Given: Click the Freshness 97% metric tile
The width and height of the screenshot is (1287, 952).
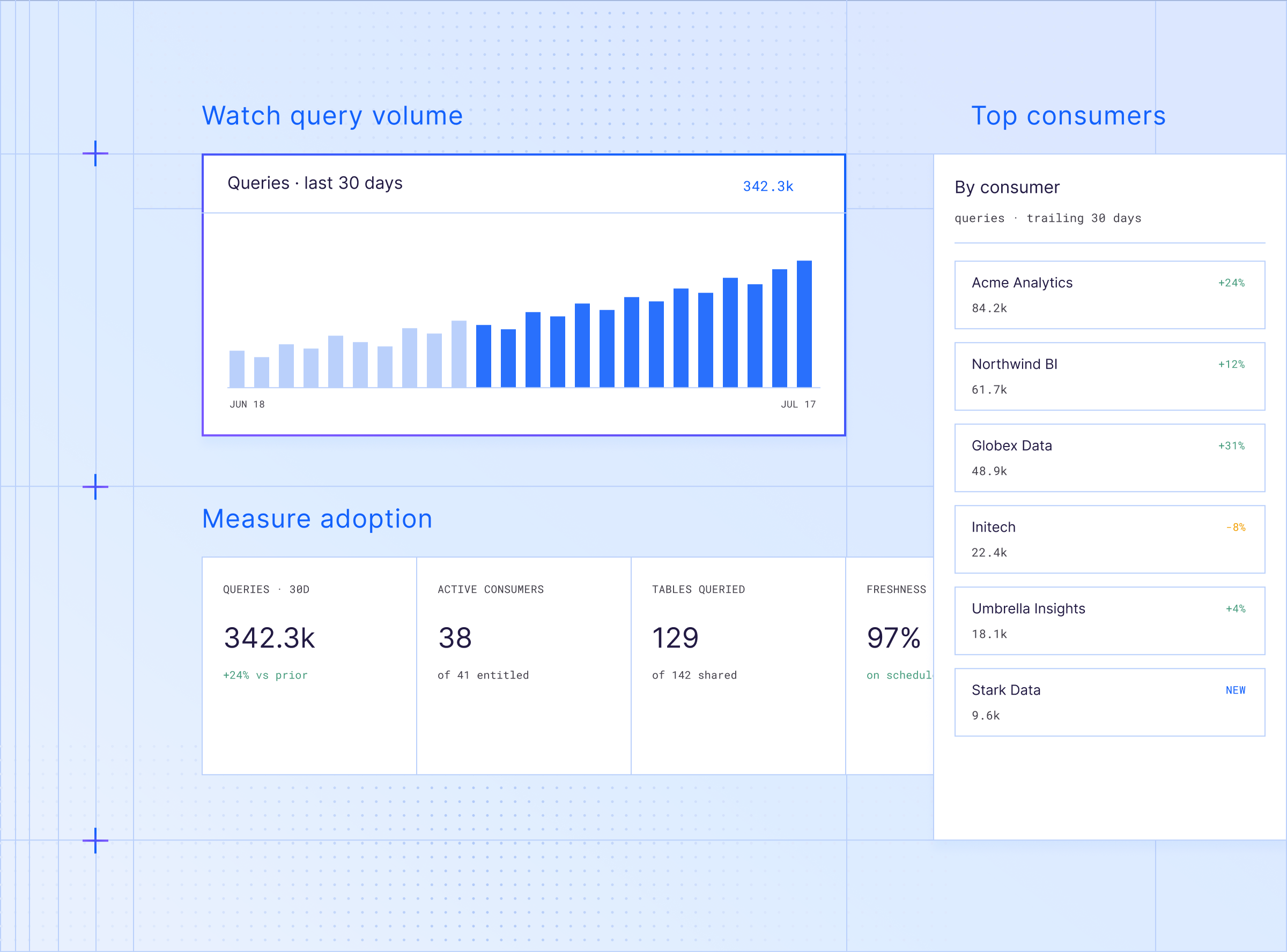Looking at the screenshot, I should 889,666.
